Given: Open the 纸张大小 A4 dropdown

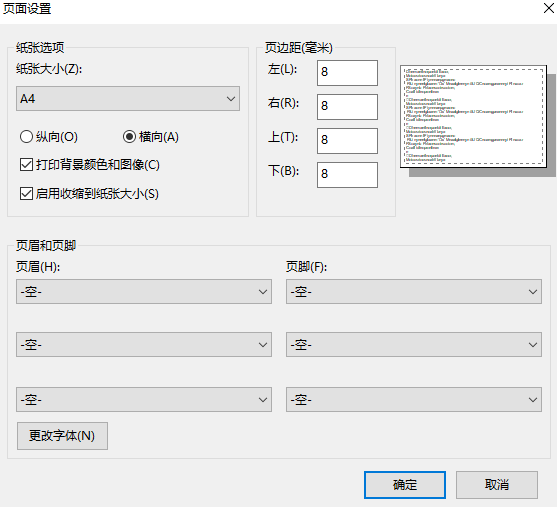Looking at the screenshot, I should pos(128,98).
